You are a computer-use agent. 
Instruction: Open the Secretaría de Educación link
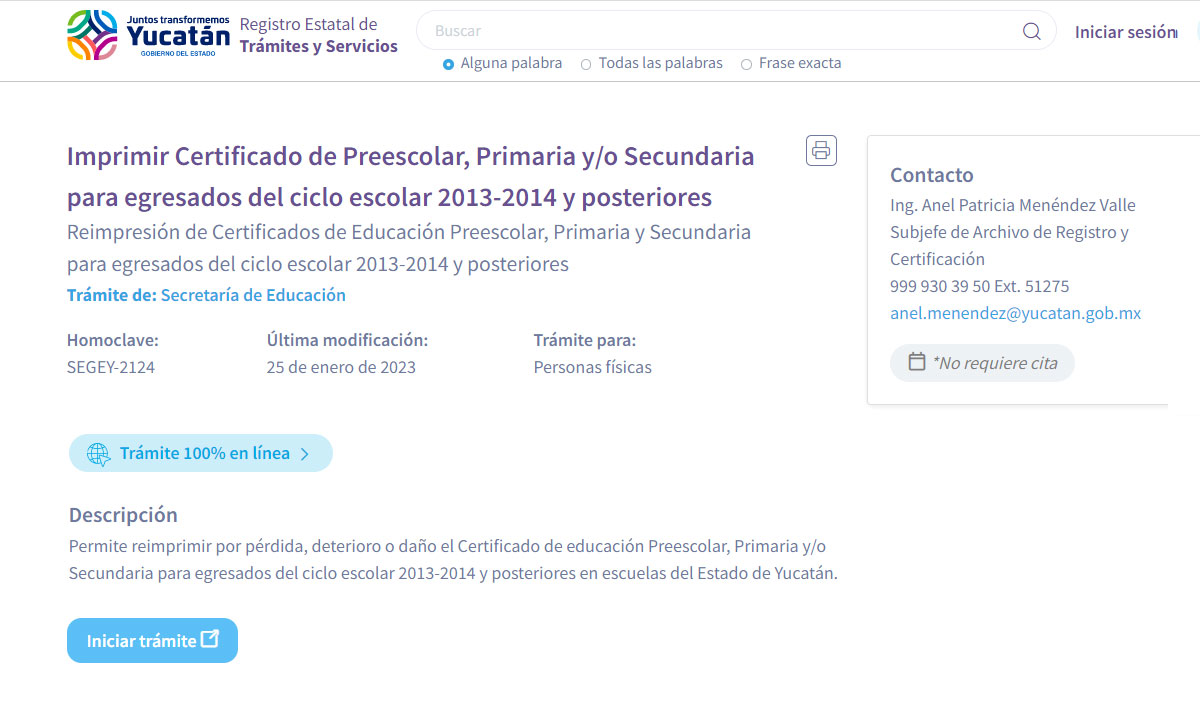[x=253, y=295]
